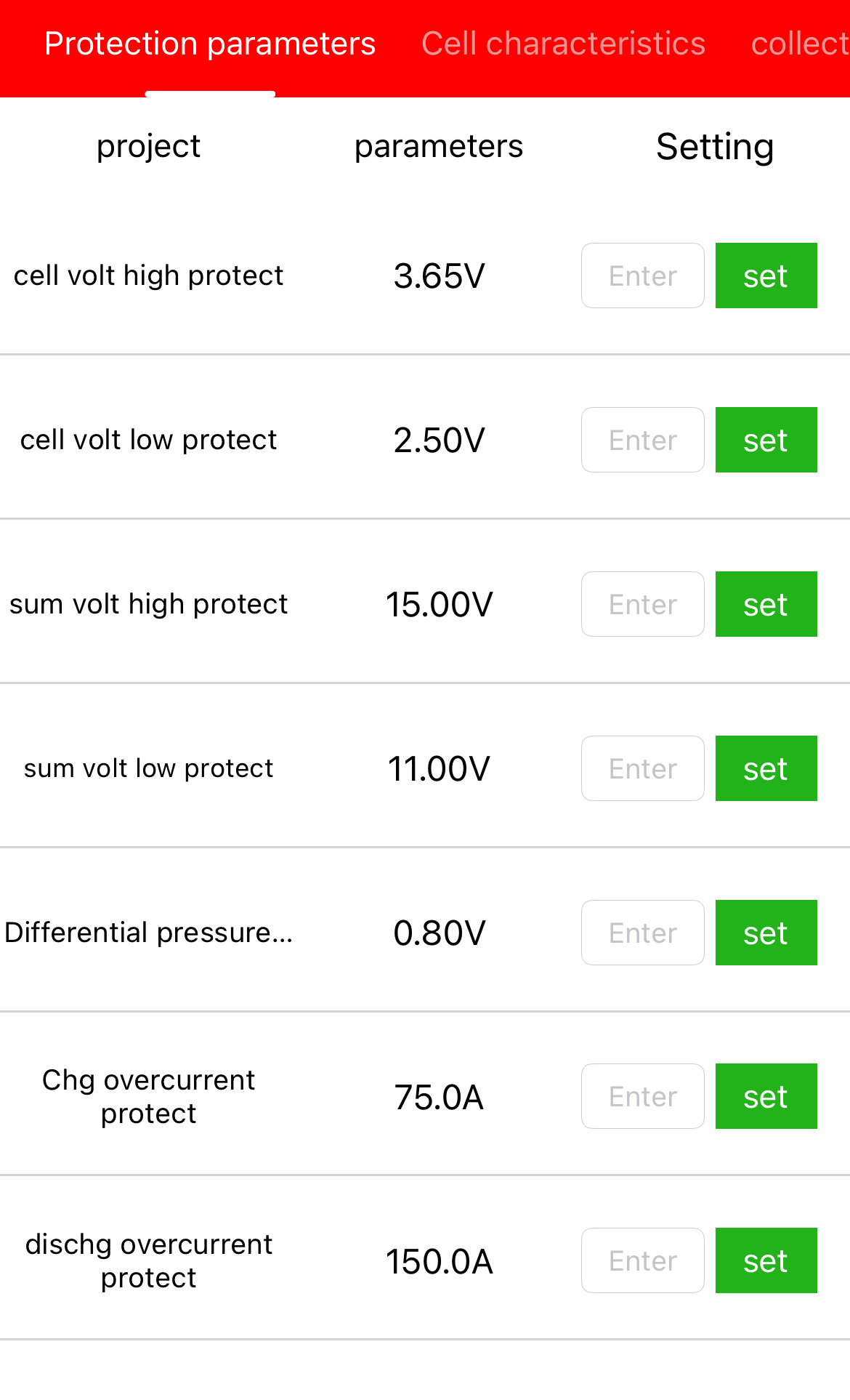Viewport: 850px width, 1400px height.
Task: Switch to the Cell characteristics tab
Action: pos(563,44)
